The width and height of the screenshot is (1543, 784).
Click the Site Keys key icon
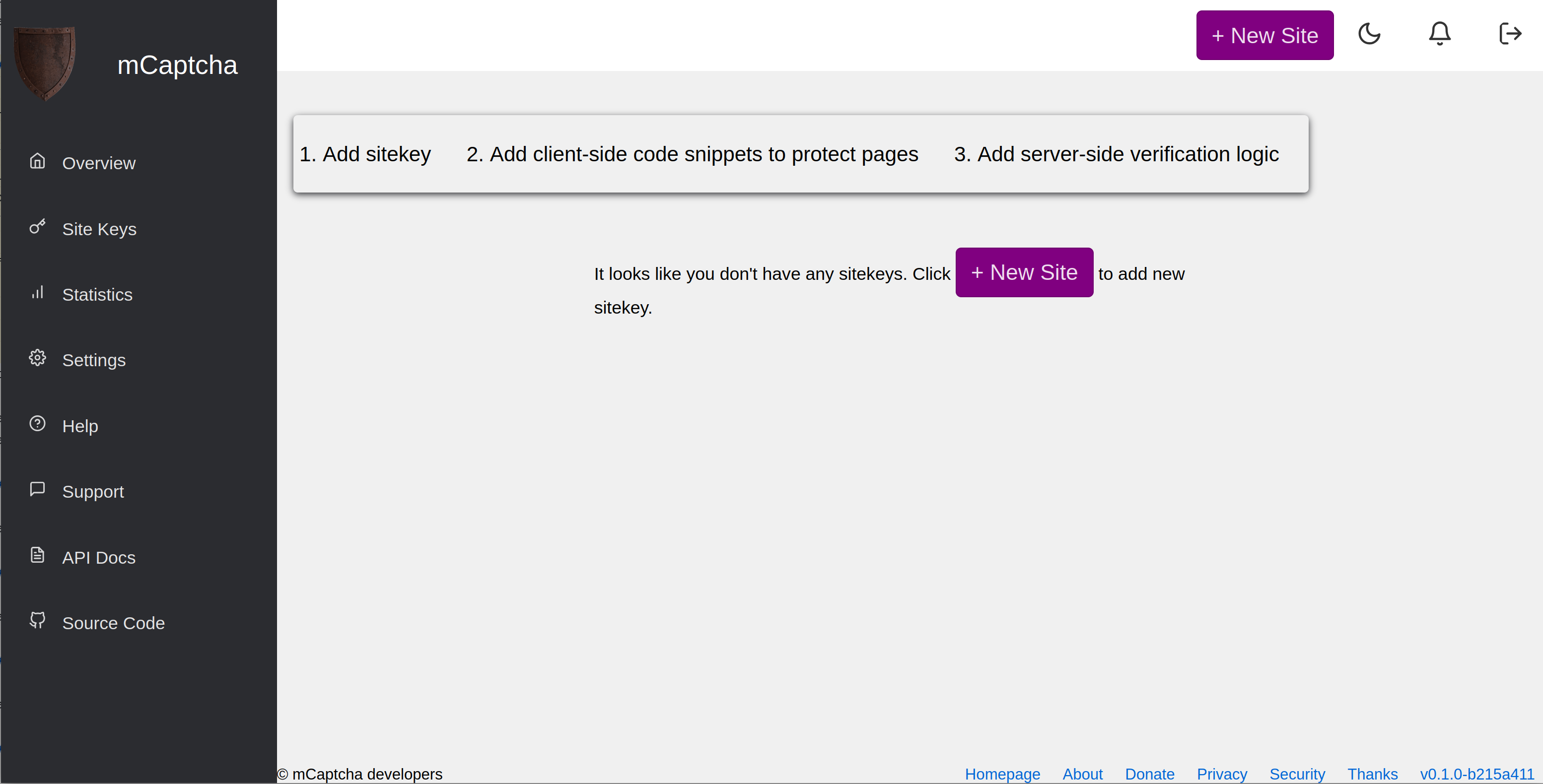click(x=37, y=227)
